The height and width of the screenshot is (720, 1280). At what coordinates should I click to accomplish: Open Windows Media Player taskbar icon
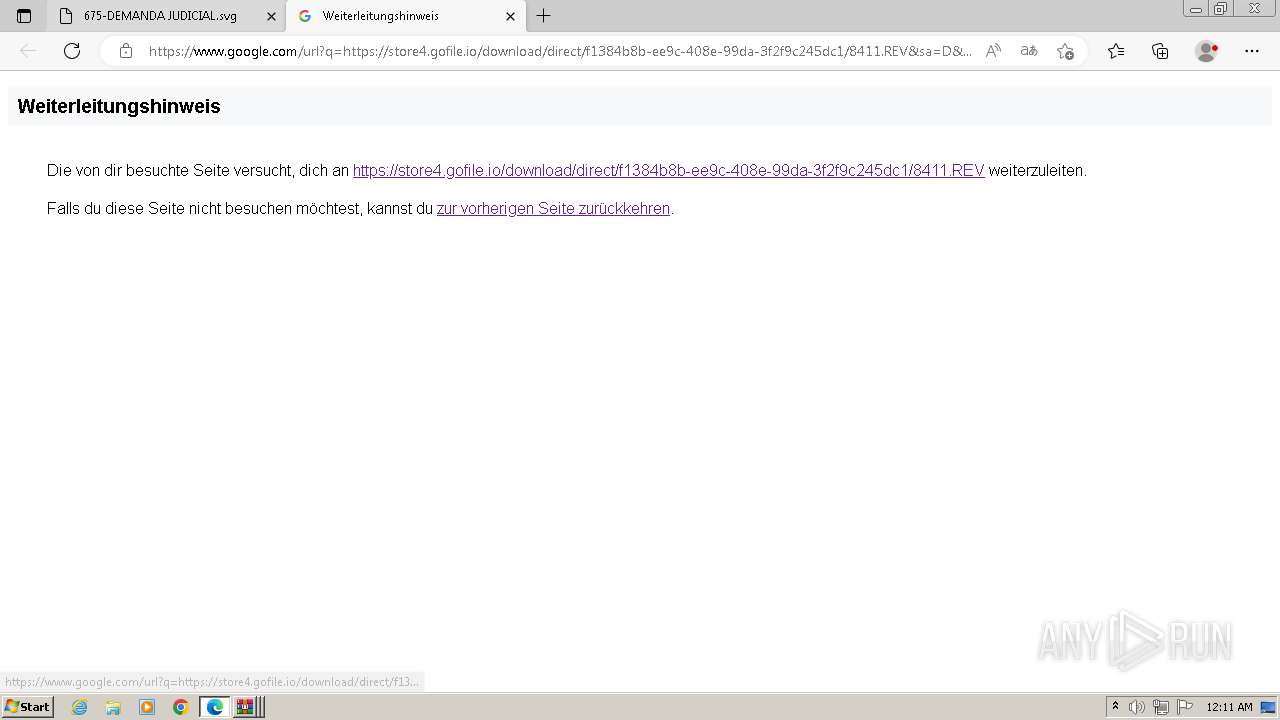click(x=147, y=707)
